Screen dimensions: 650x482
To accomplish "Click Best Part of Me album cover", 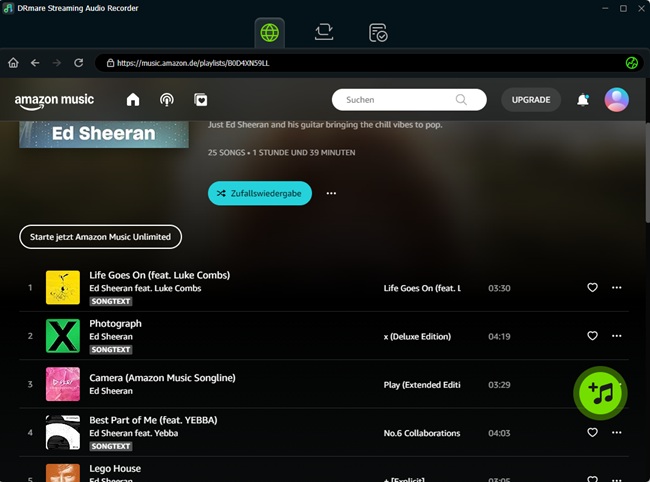I will coord(63,433).
